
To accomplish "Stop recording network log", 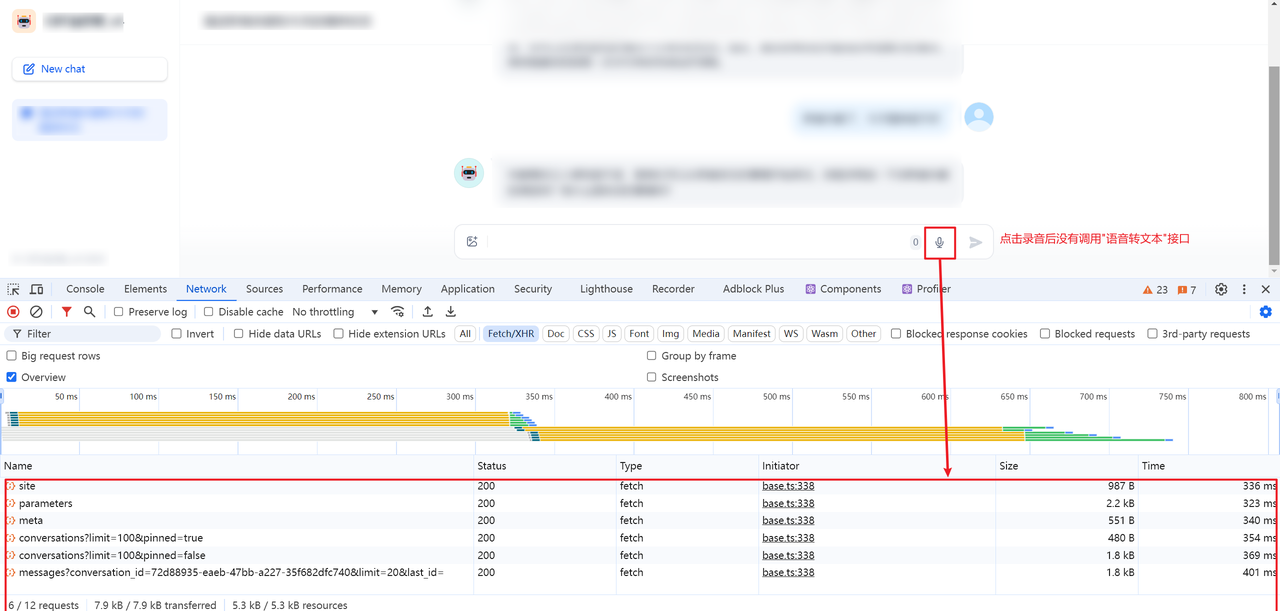I will (x=13, y=312).
